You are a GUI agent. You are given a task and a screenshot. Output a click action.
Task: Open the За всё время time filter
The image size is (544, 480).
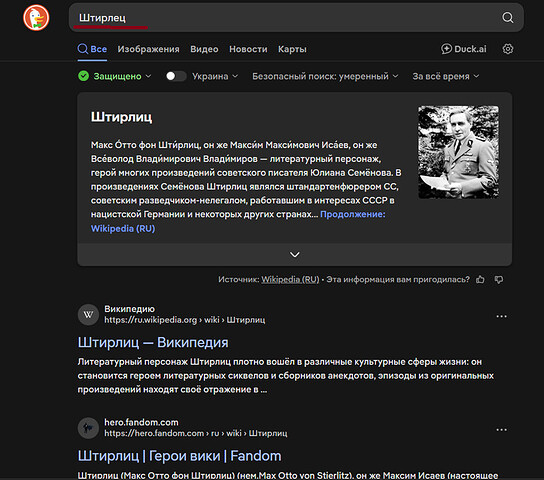(x=445, y=76)
